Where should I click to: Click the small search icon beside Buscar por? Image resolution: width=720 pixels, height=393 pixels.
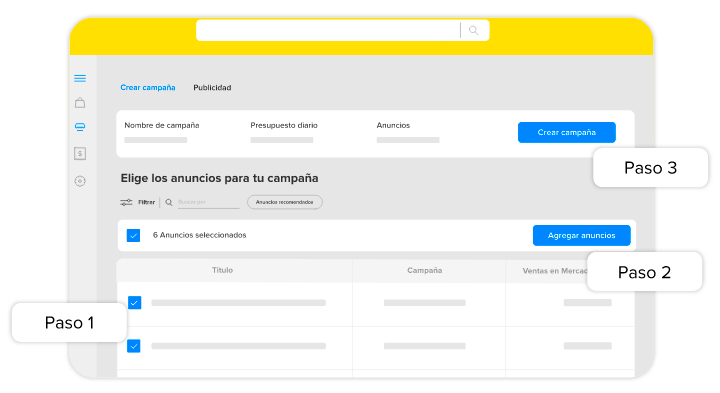[169, 202]
